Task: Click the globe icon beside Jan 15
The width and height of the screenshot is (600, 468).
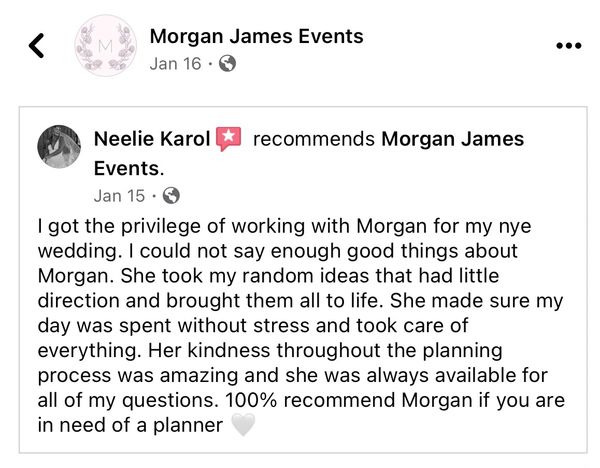Action: point(171,194)
